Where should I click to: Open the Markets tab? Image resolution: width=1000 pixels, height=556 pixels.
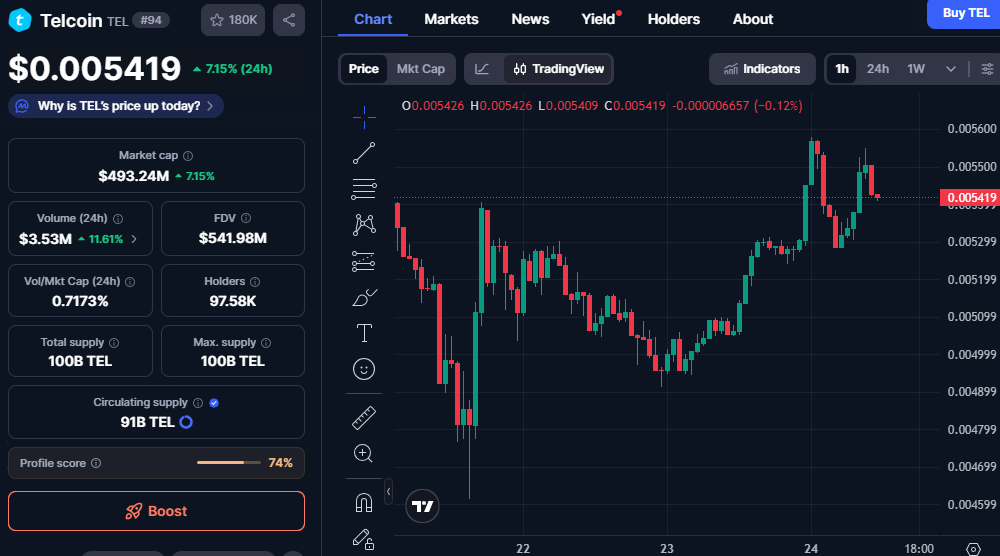coord(451,19)
